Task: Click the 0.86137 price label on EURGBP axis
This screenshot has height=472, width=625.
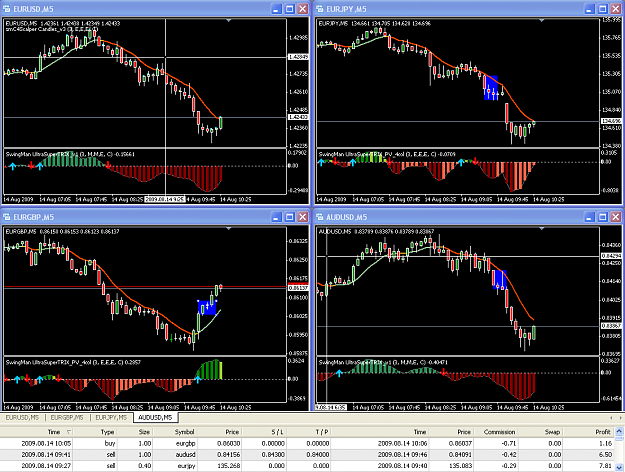Action: [298, 287]
